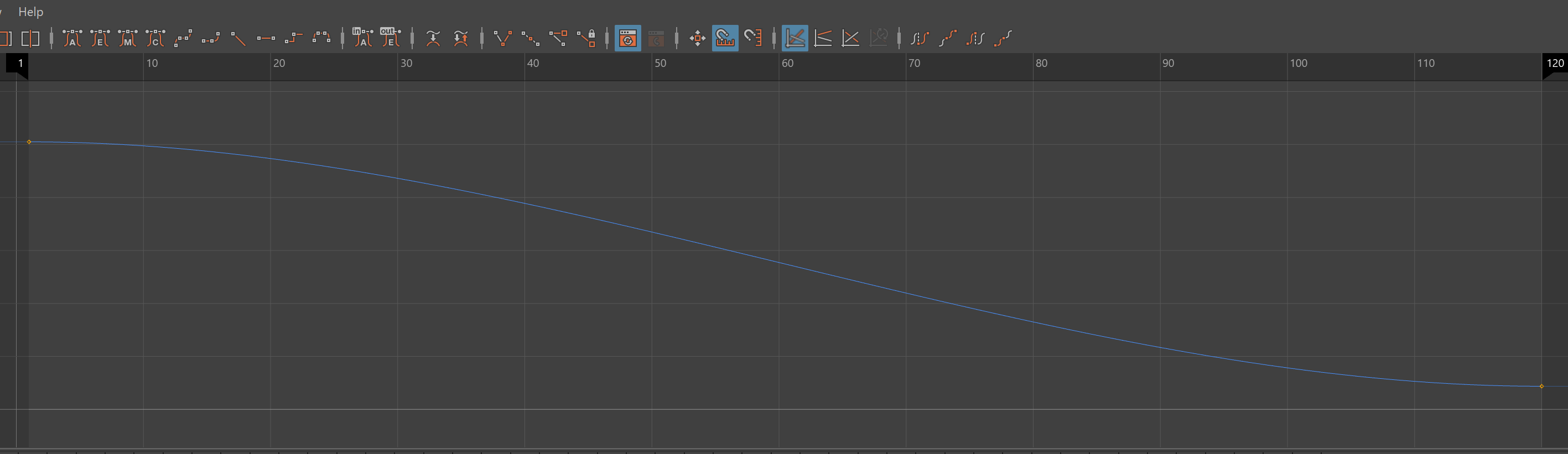The image size is (1568, 454).
Task: Apply Auto tangents to selected keys
Action: [72, 38]
